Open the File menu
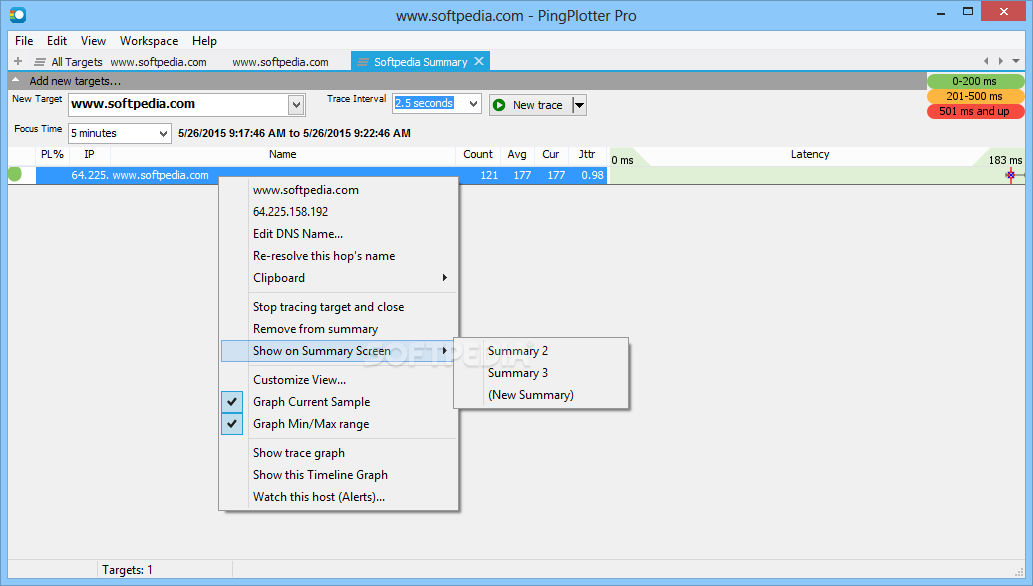This screenshot has width=1033, height=586. point(24,41)
